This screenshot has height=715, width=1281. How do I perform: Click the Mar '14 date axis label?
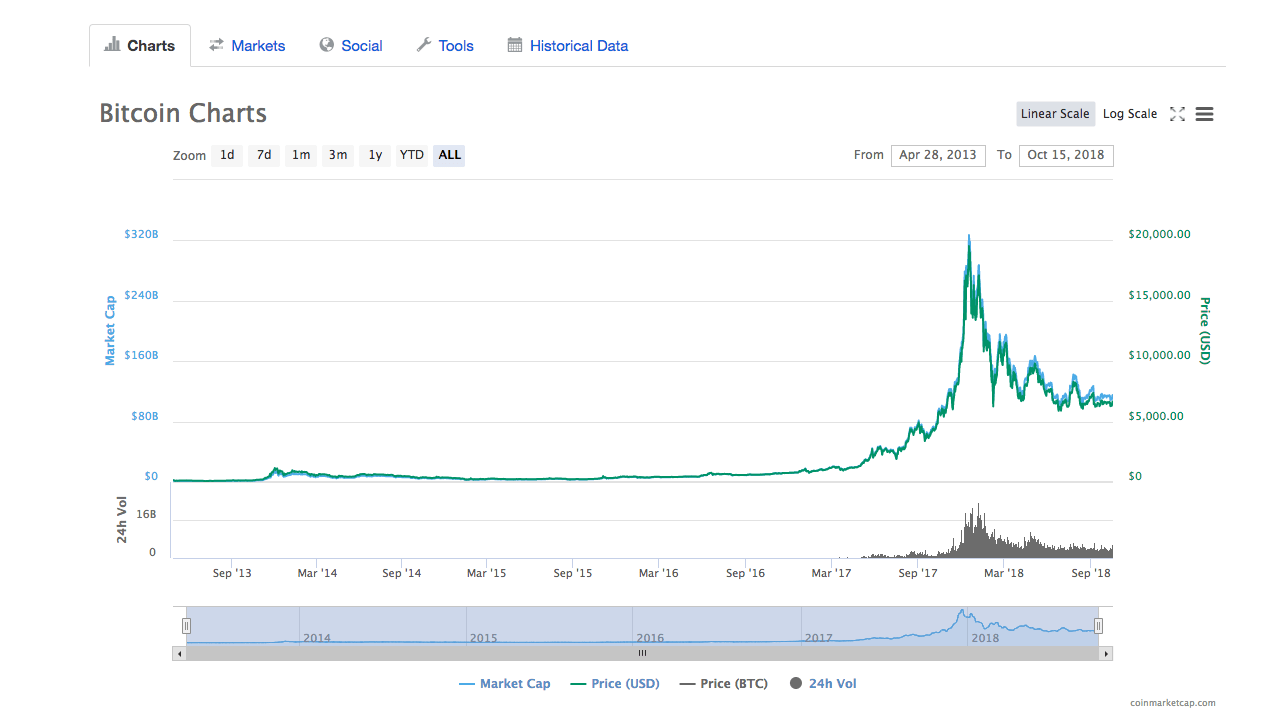tap(317, 573)
